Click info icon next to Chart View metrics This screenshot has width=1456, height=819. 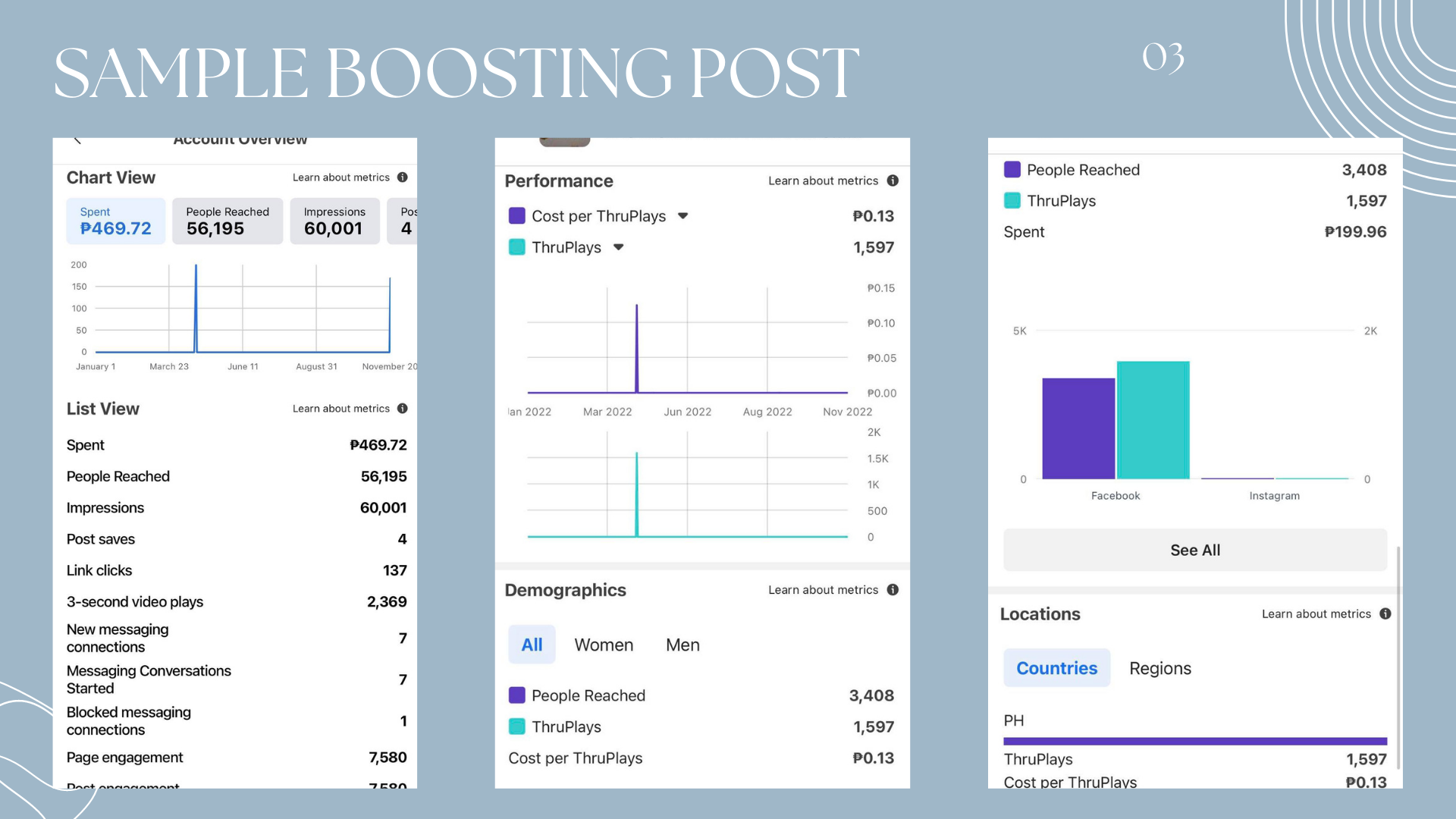[x=403, y=177]
